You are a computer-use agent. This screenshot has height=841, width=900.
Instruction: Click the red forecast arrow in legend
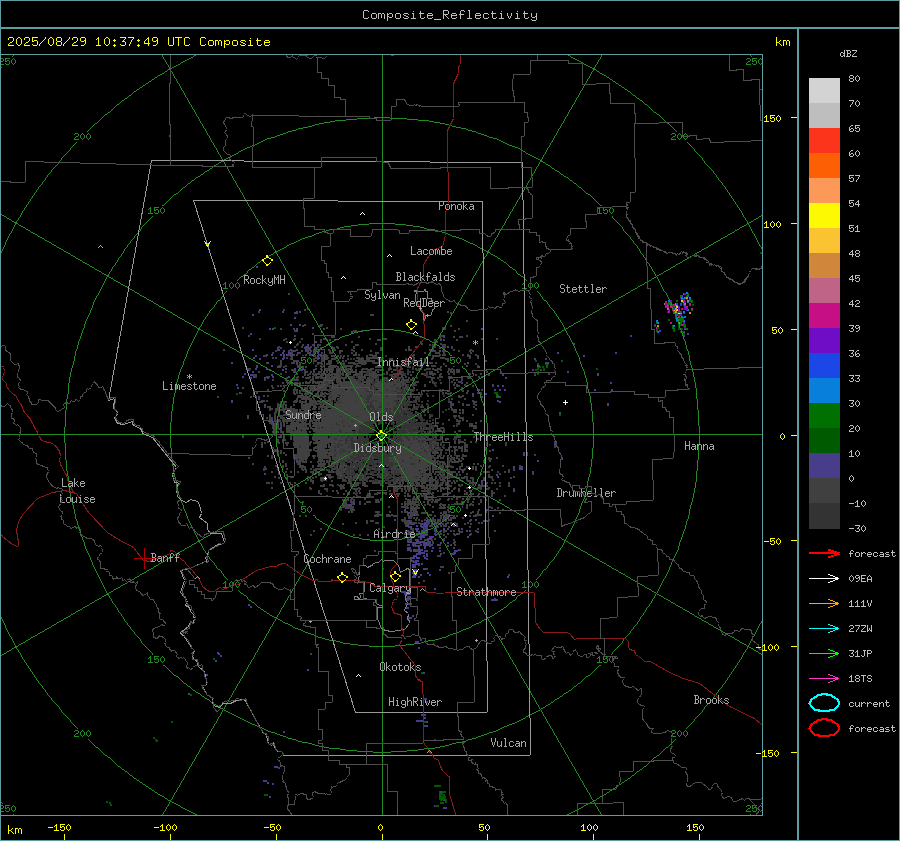(824, 553)
